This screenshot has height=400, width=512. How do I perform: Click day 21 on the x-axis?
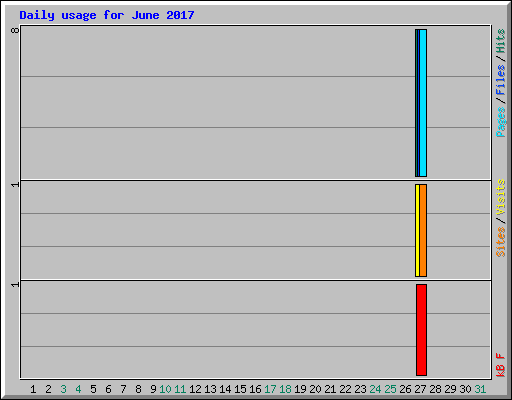(x=330, y=389)
